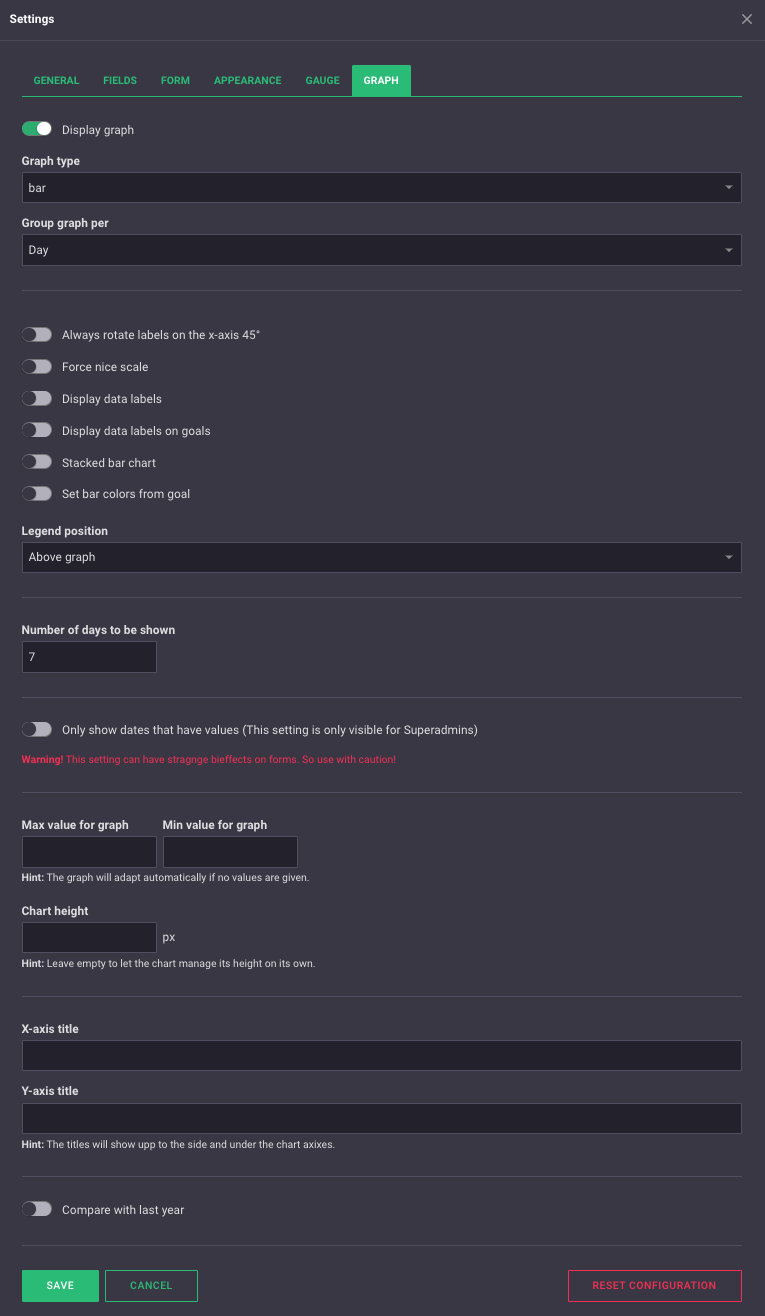Toggle Display data labels on goals

(37, 430)
